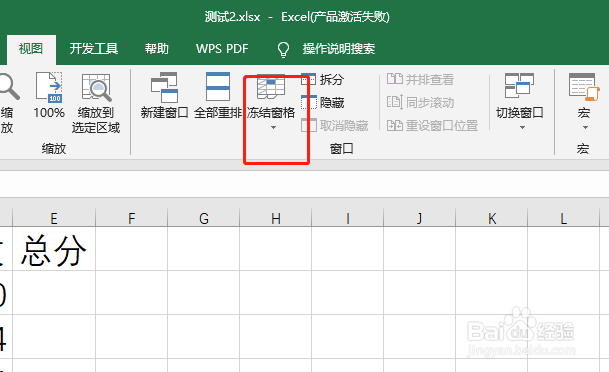Click Synchronous Scrolling (同步滚动)
609x372 pixels.
[x=420, y=103]
